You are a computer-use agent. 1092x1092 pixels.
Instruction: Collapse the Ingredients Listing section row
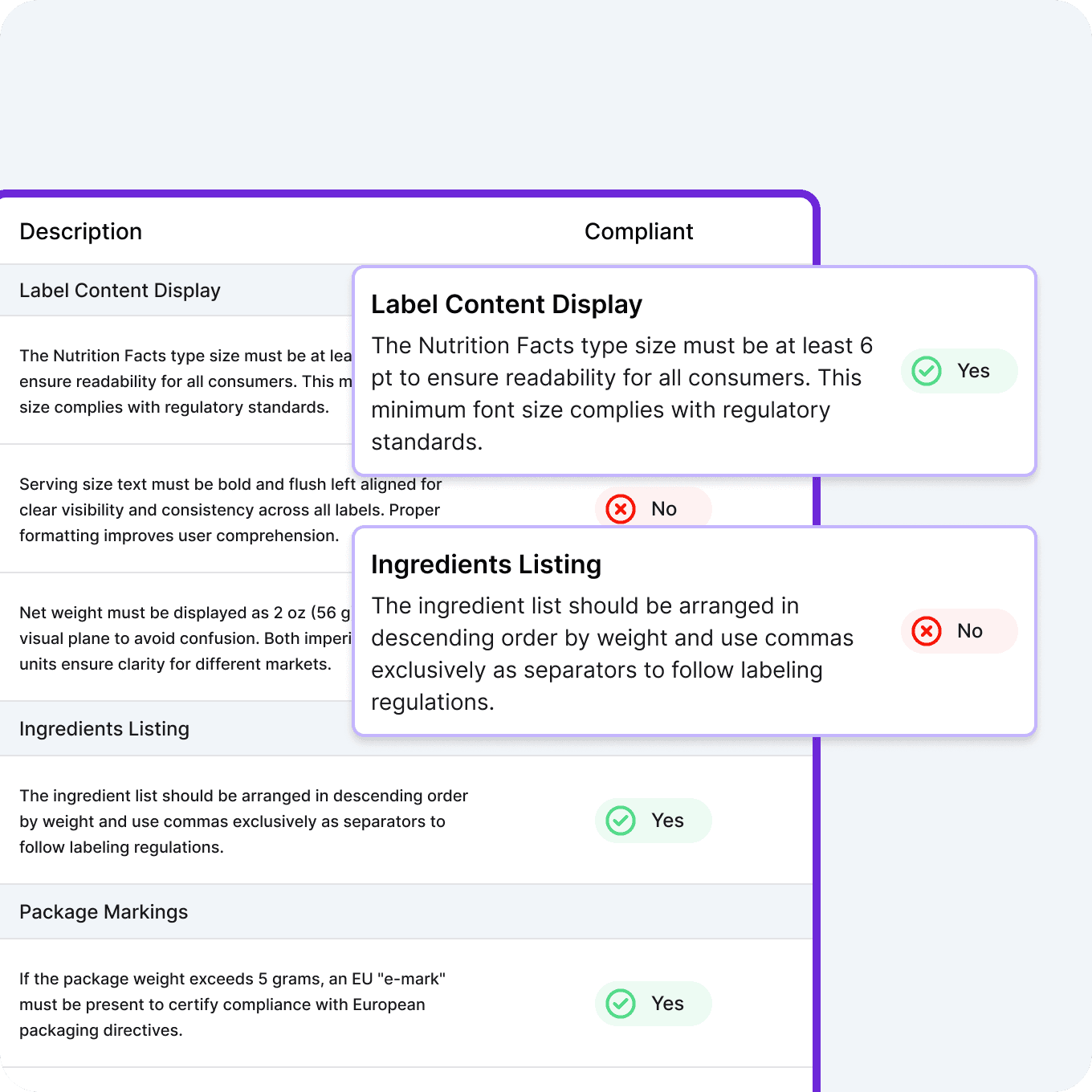pyautogui.click(x=104, y=729)
